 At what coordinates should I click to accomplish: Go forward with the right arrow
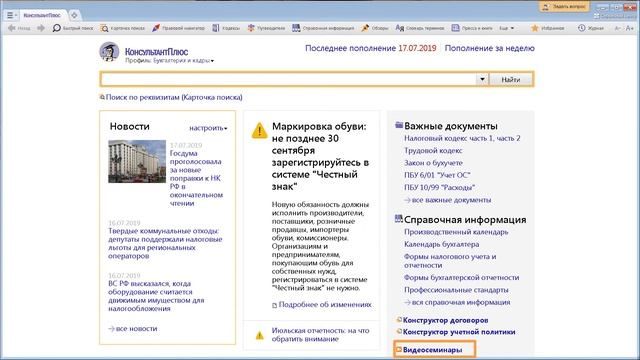point(41,28)
